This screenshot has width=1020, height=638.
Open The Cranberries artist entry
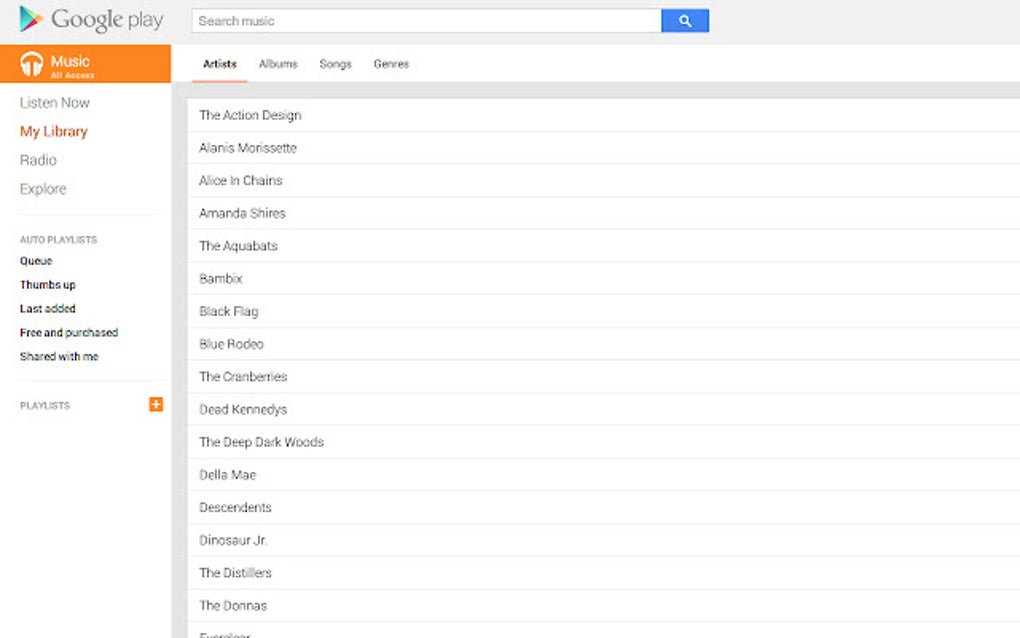243,376
